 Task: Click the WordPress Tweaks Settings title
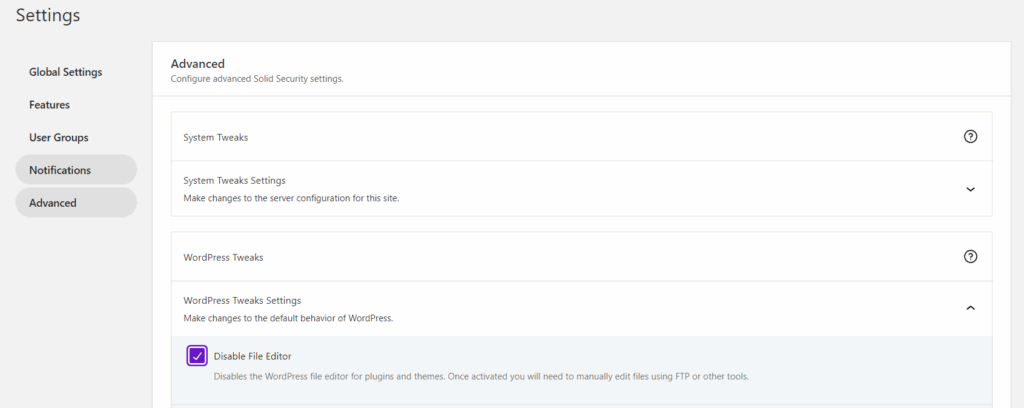click(242, 300)
